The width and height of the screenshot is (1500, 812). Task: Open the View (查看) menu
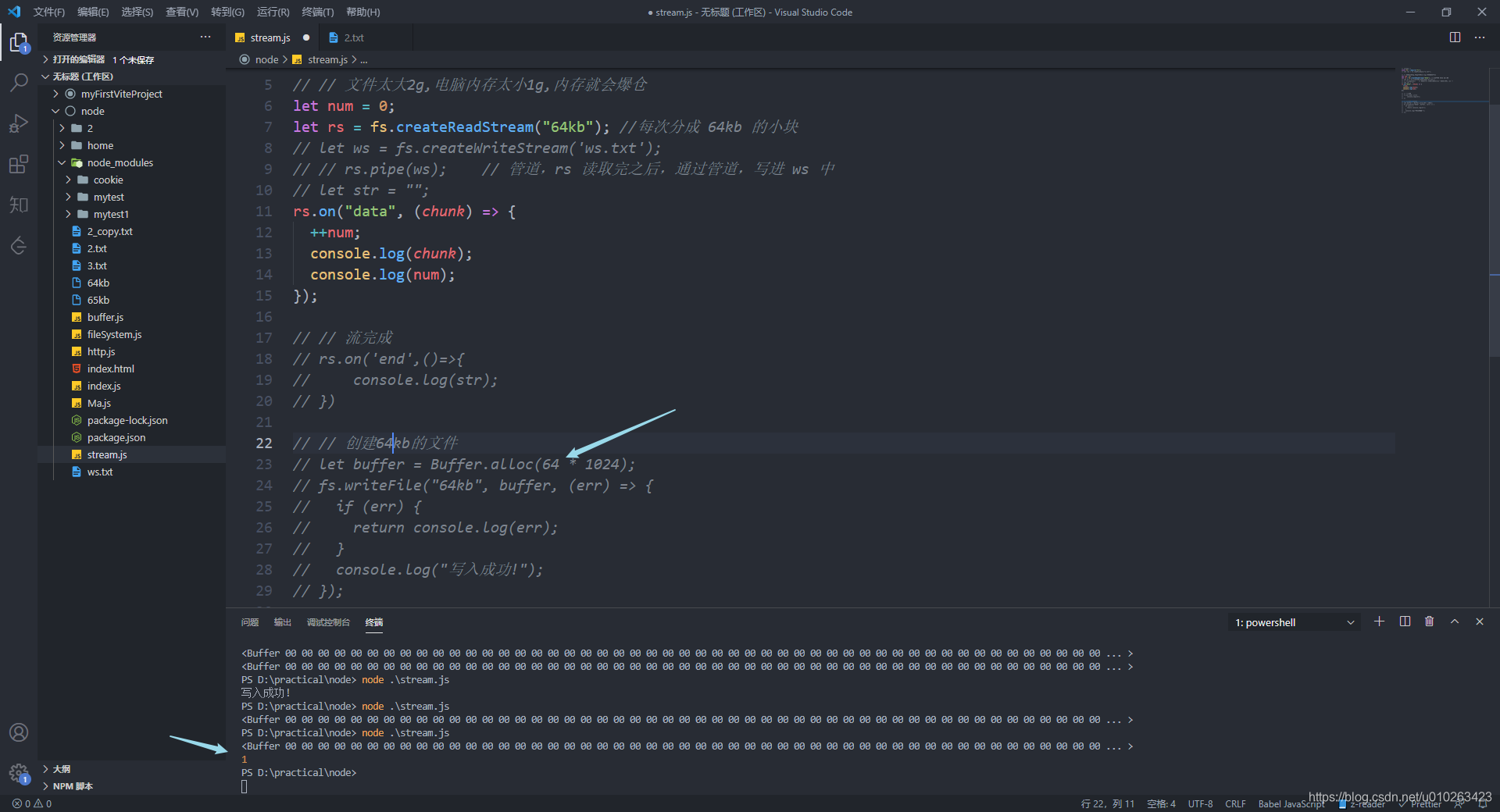pyautogui.click(x=182, y=12)
